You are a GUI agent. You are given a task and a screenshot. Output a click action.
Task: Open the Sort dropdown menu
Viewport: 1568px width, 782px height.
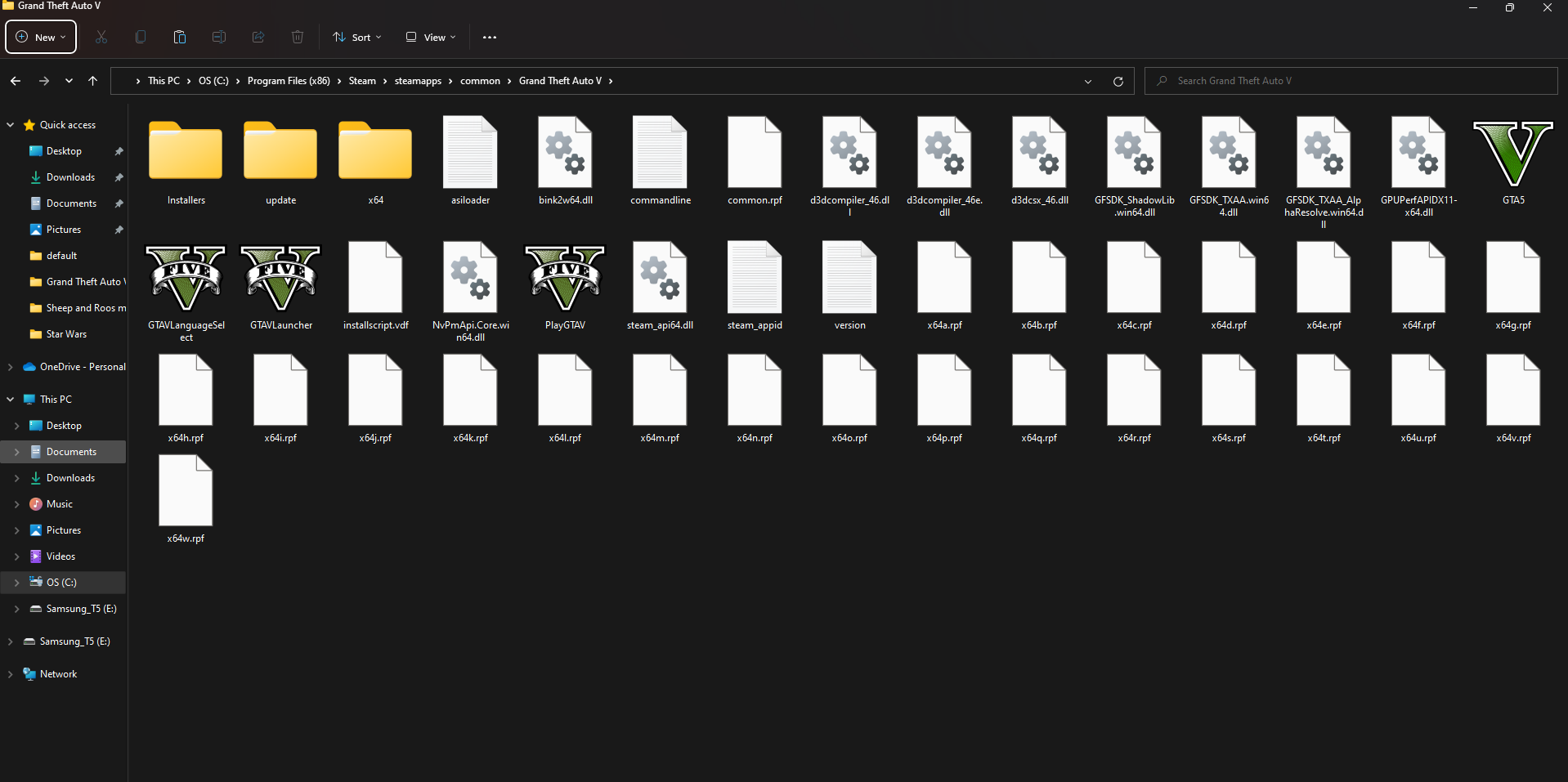pos(357,37)
